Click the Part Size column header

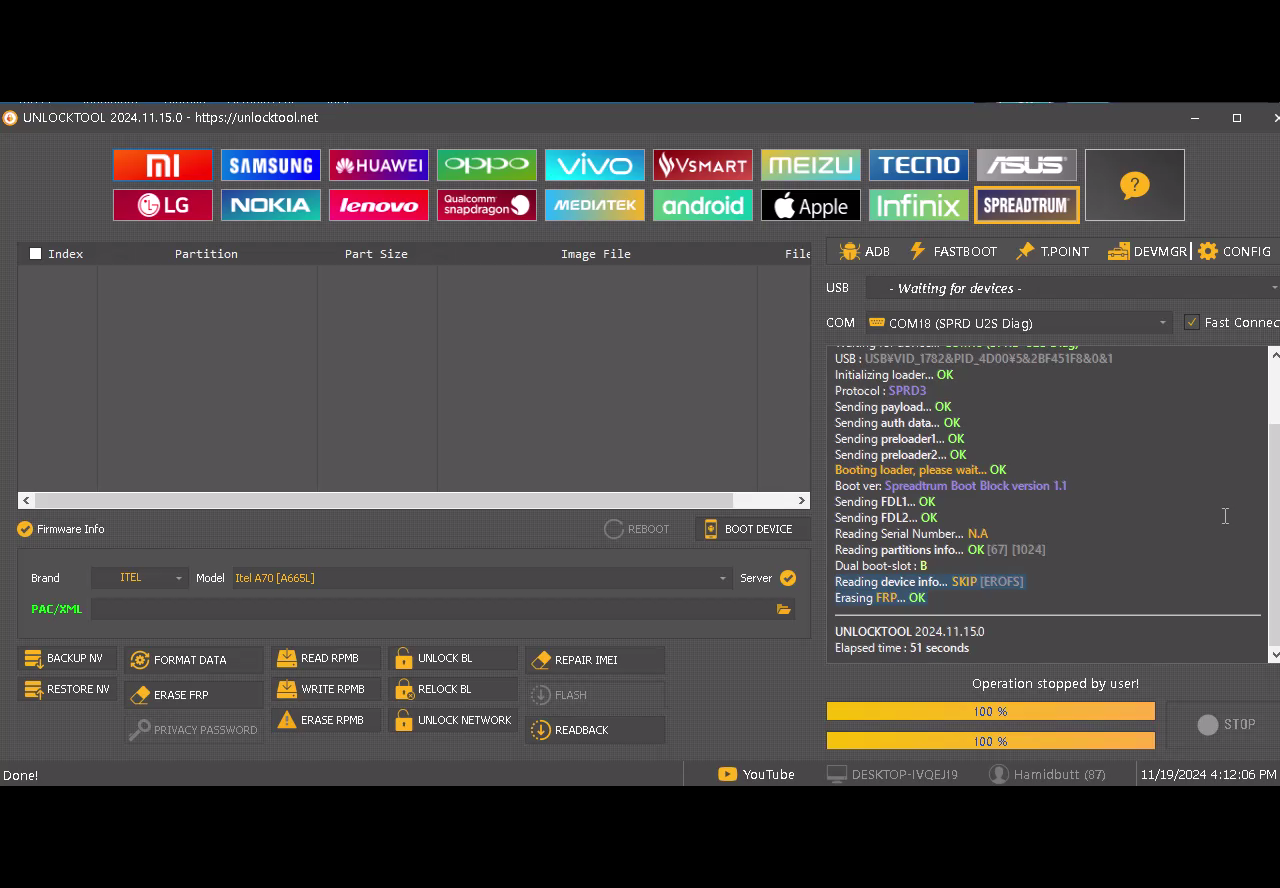pyautogui.click(x=376, y=254)
